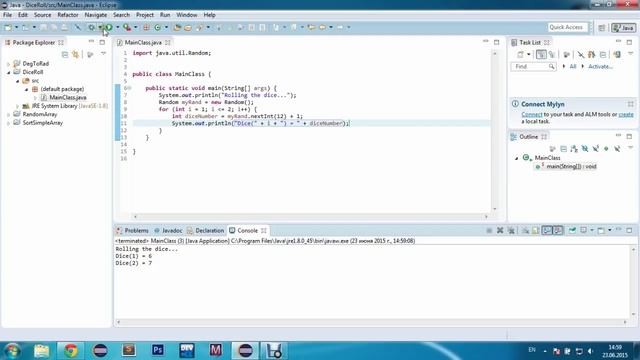Viewport: 640px width, 360px height.
Task: Toggle Categorized presentation in Task List
Action: (x=541, y=54)
